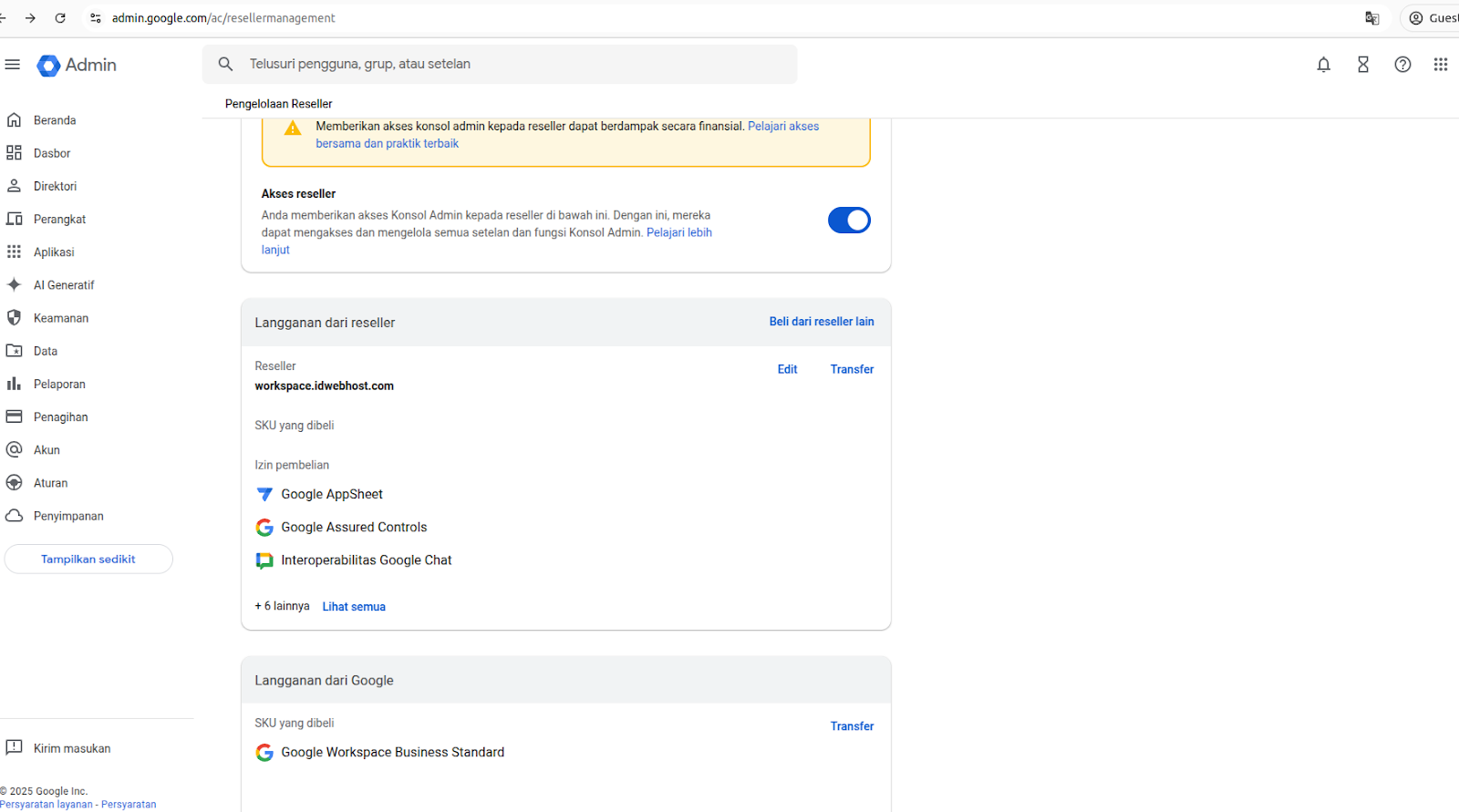The image size is (1459, 812).
Task: Click Kirim masukan label
Action: (72, 748)
